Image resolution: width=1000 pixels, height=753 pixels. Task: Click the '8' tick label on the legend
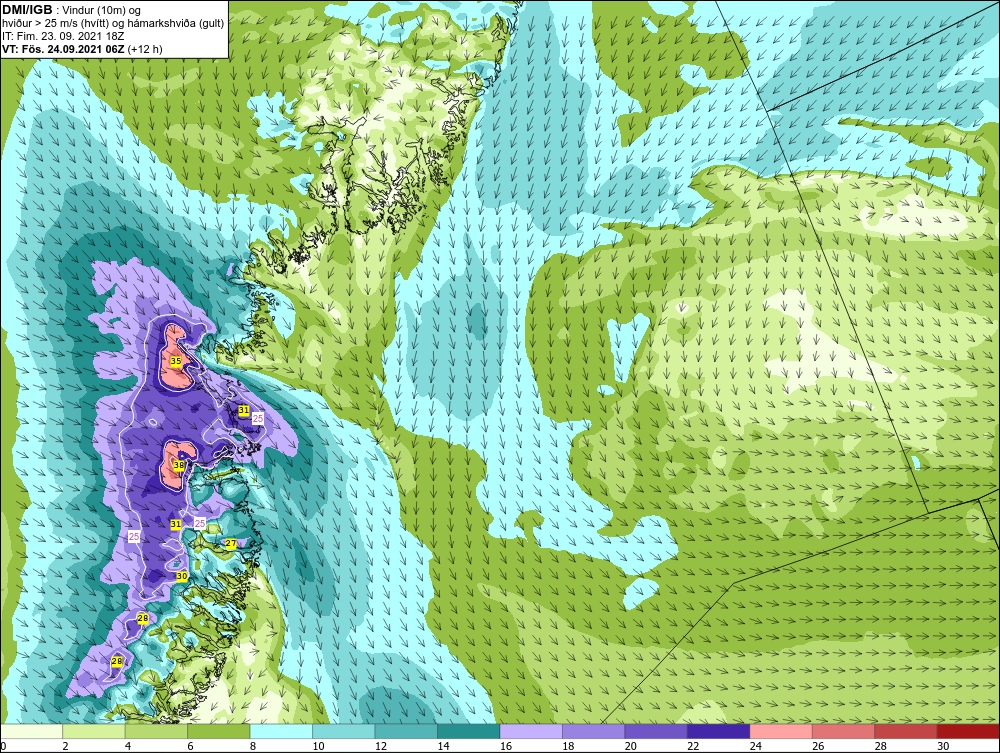click(x=253, y=746)
